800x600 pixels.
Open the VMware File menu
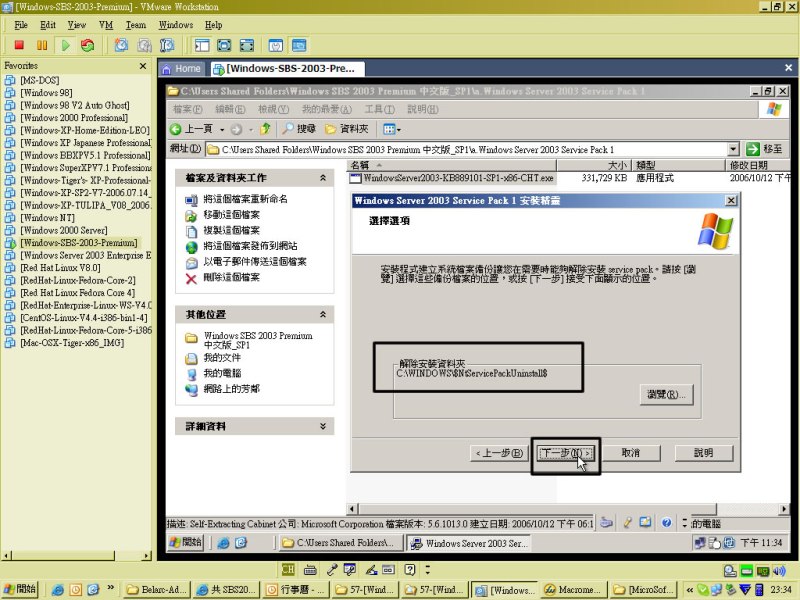(x=21, y=25)
